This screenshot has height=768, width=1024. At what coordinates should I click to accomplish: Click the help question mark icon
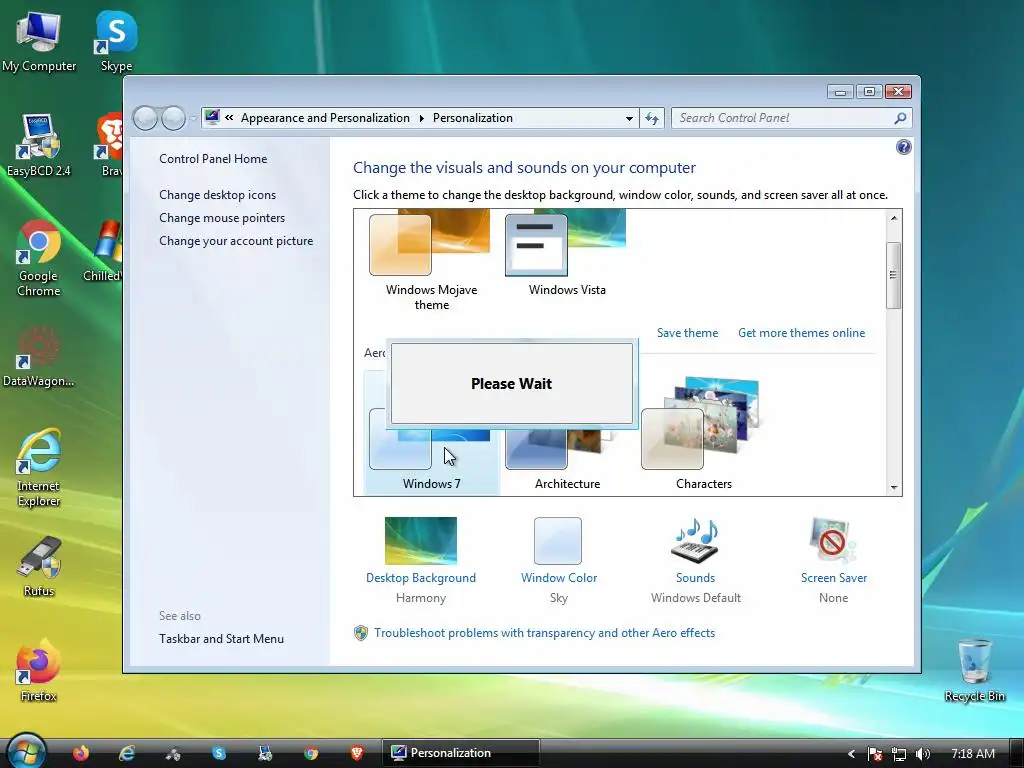pos(903,147)
